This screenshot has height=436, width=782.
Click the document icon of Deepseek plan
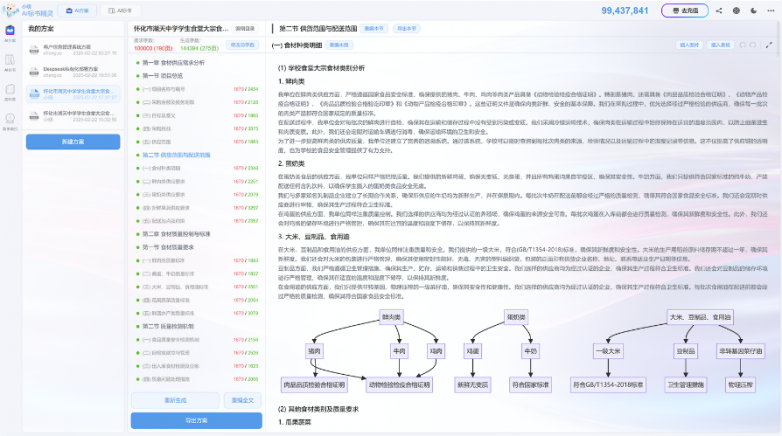[x=34, y=71]
